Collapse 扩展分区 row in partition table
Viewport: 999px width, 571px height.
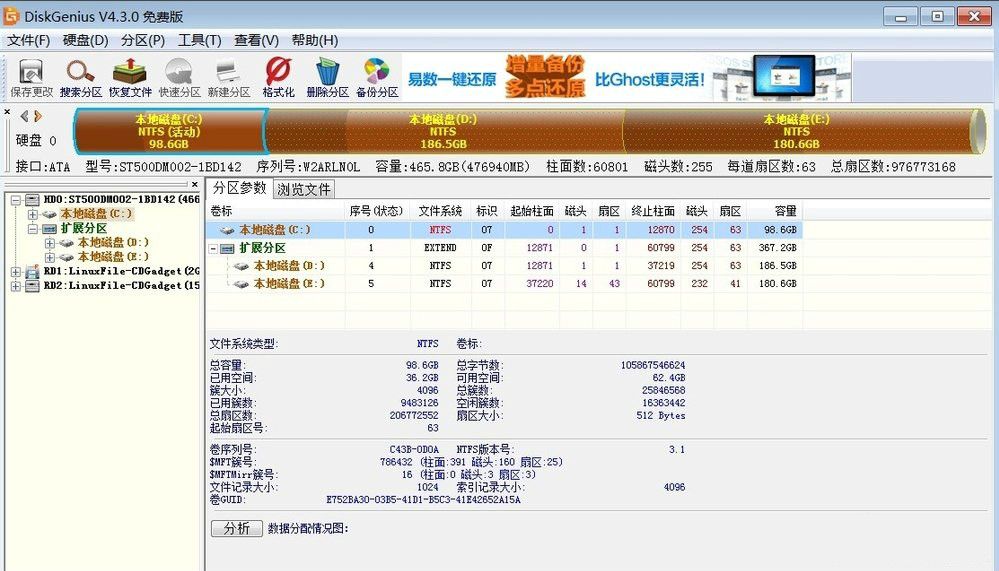[x=213, y=248]
